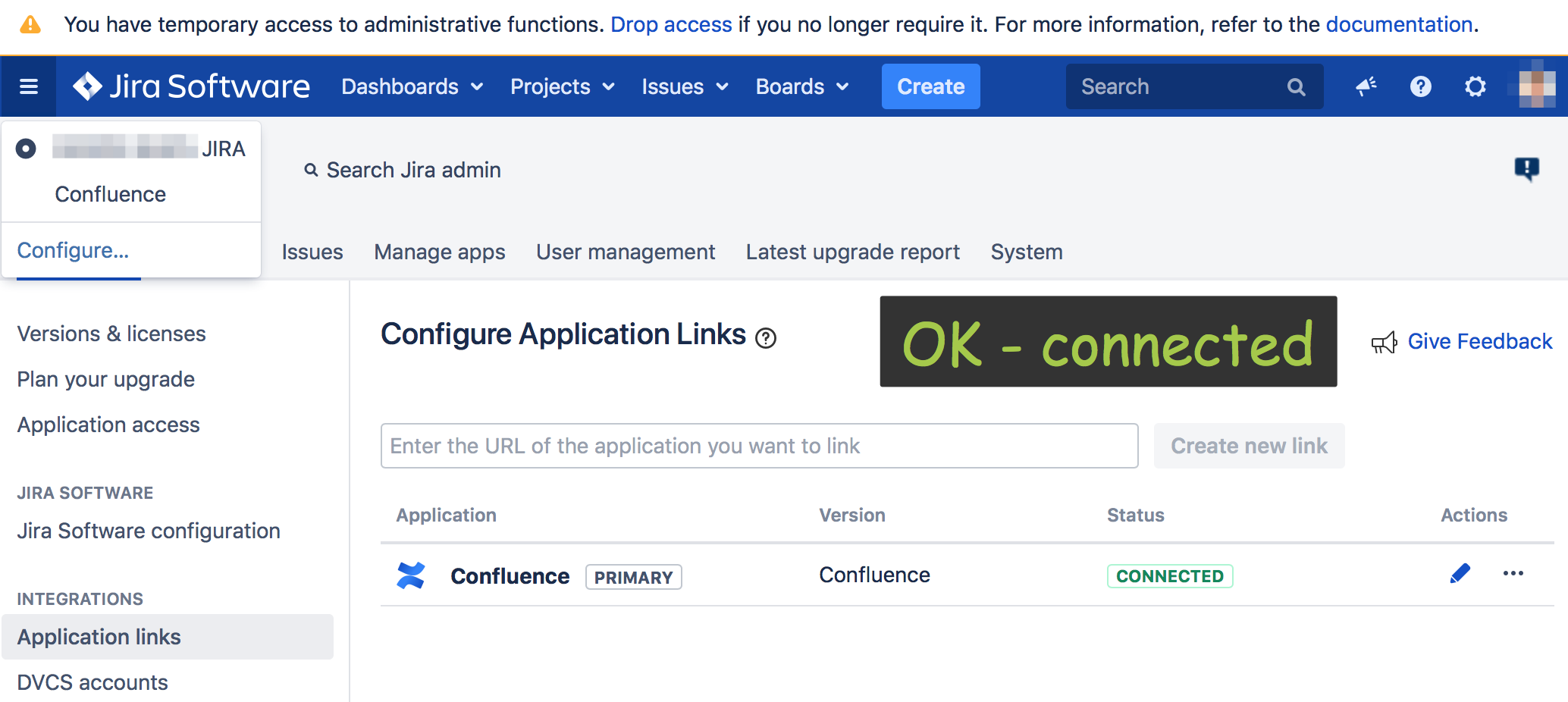Open more actions for Confluence link
1568x702 pixels.
coord(1513,574)
